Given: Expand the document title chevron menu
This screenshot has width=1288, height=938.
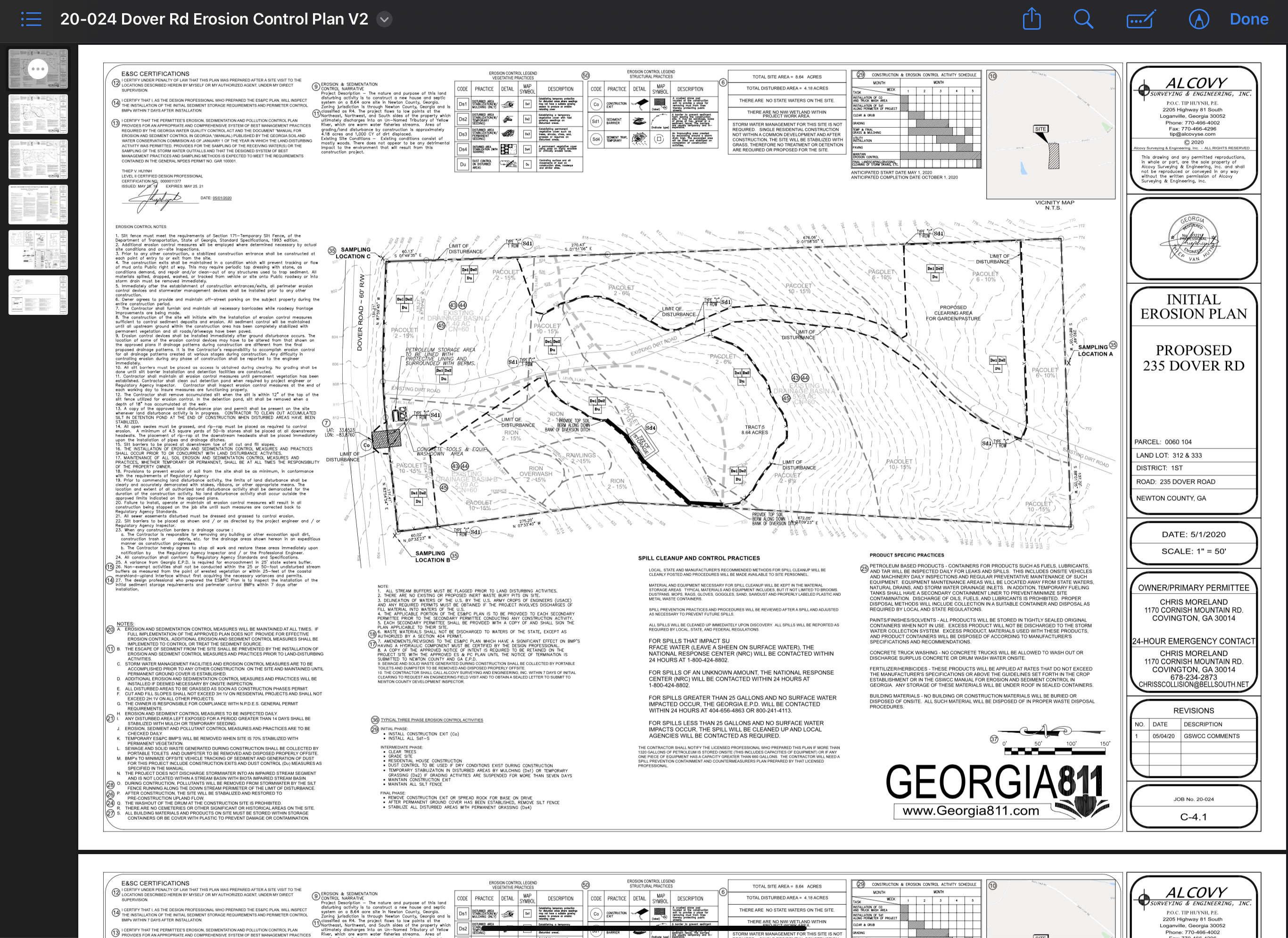Looking at the screenshot, I should (385, 19).
